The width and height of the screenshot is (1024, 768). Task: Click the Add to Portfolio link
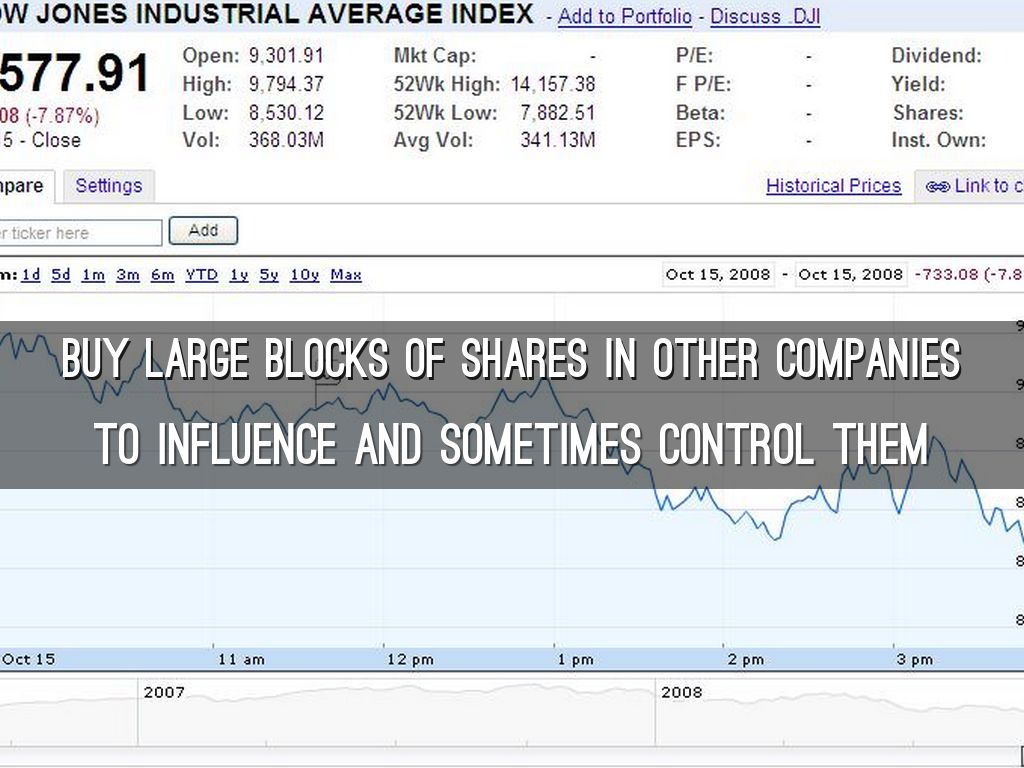624,17
